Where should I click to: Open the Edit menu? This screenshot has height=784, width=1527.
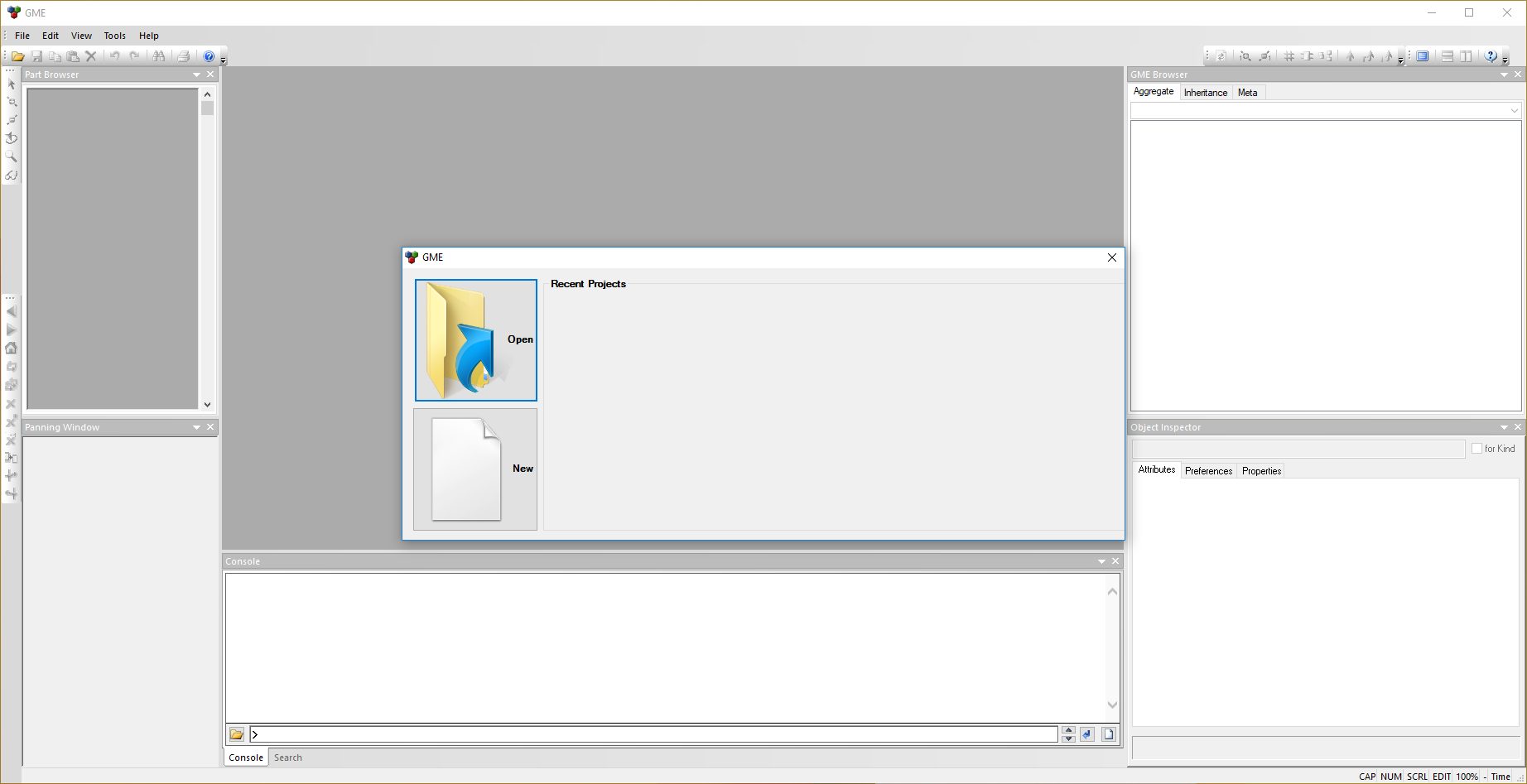coord(51,36)
